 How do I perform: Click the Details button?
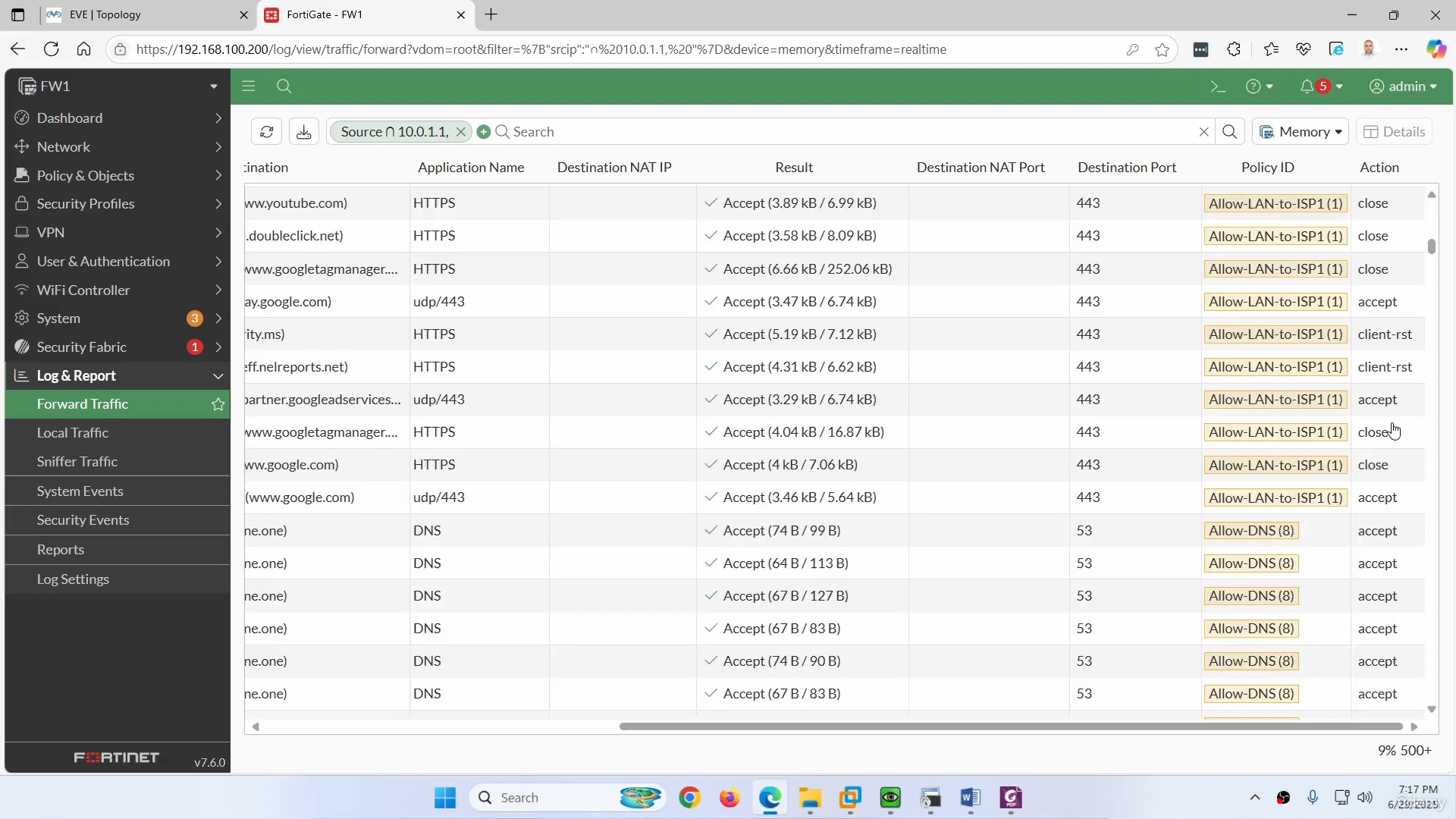point(1394,132)
